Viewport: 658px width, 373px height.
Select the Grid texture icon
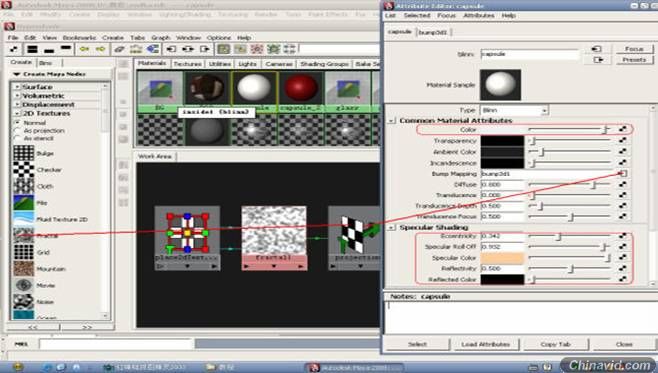coord(24,252)
